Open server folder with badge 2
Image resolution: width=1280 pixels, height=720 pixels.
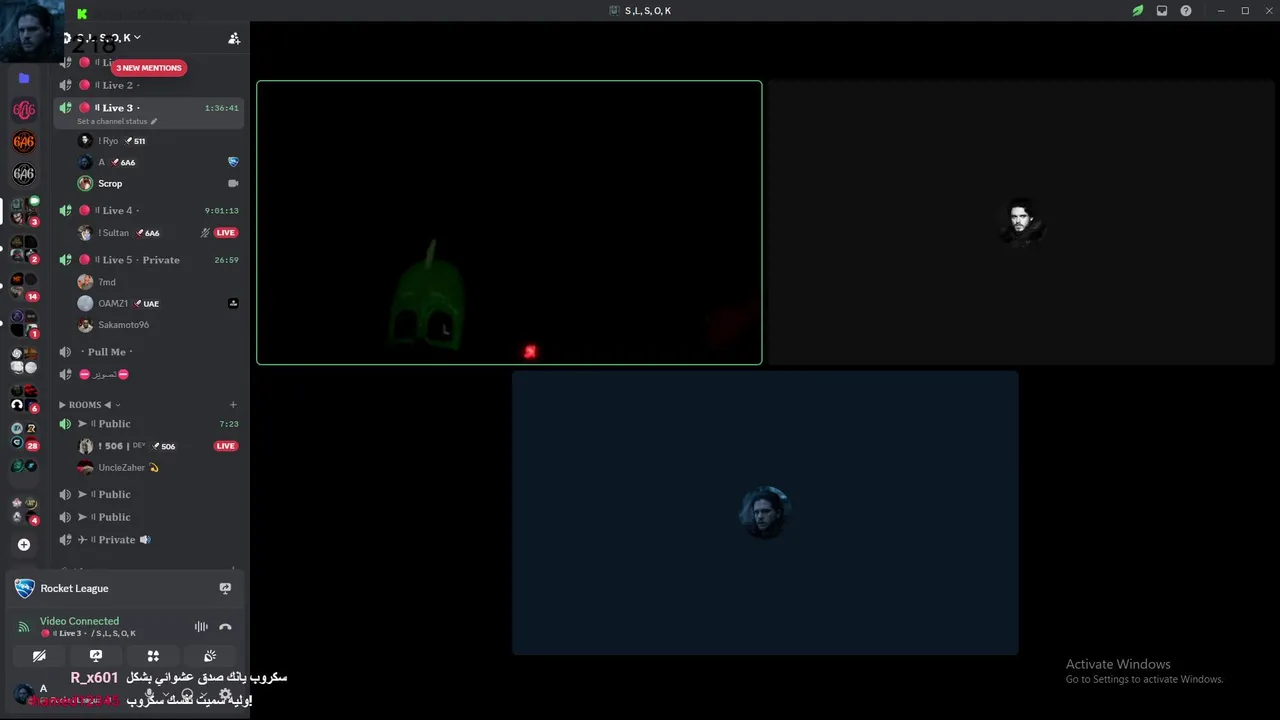click(24, 248)
